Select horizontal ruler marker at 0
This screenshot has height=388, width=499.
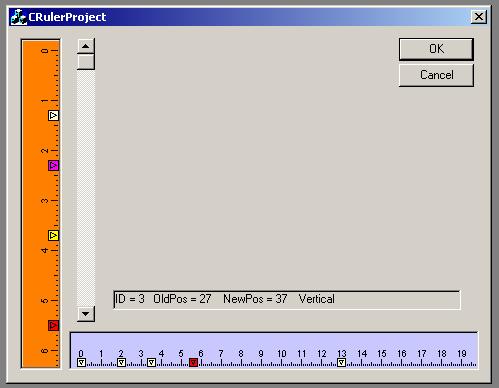pos(81,362)
